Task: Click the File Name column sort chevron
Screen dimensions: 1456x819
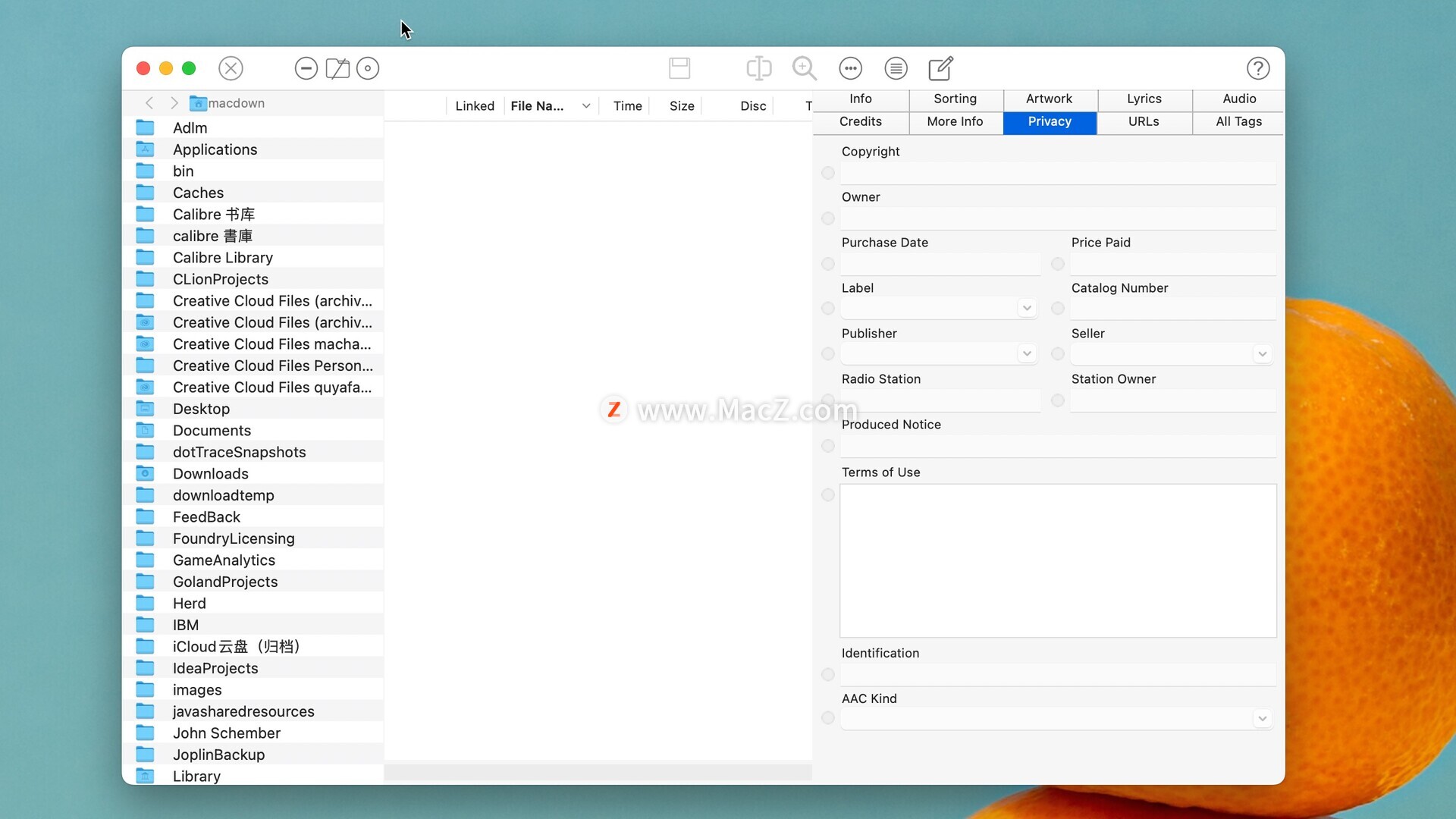Action: [x=586, y=106]
